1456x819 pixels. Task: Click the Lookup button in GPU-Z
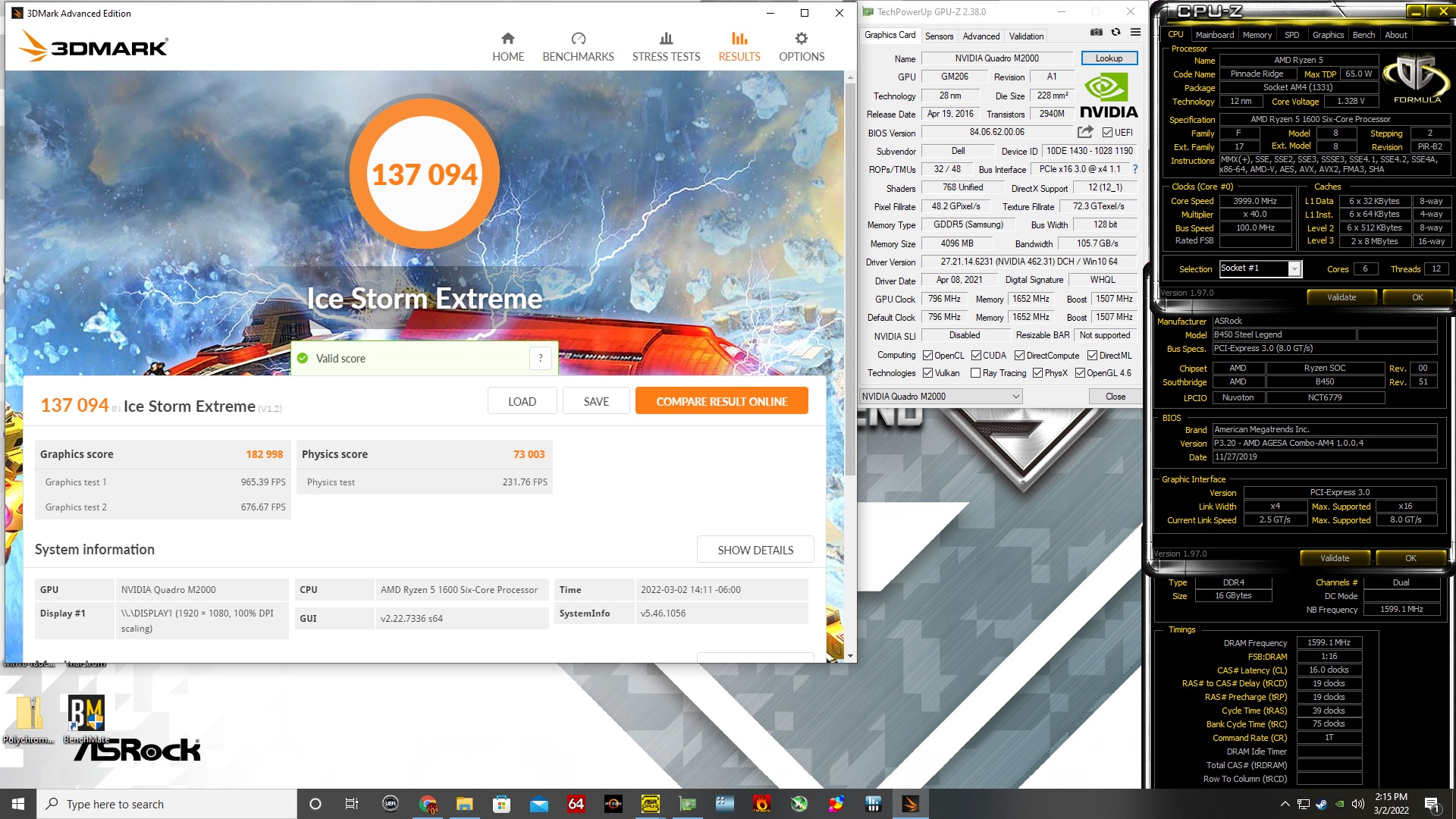1109,58
